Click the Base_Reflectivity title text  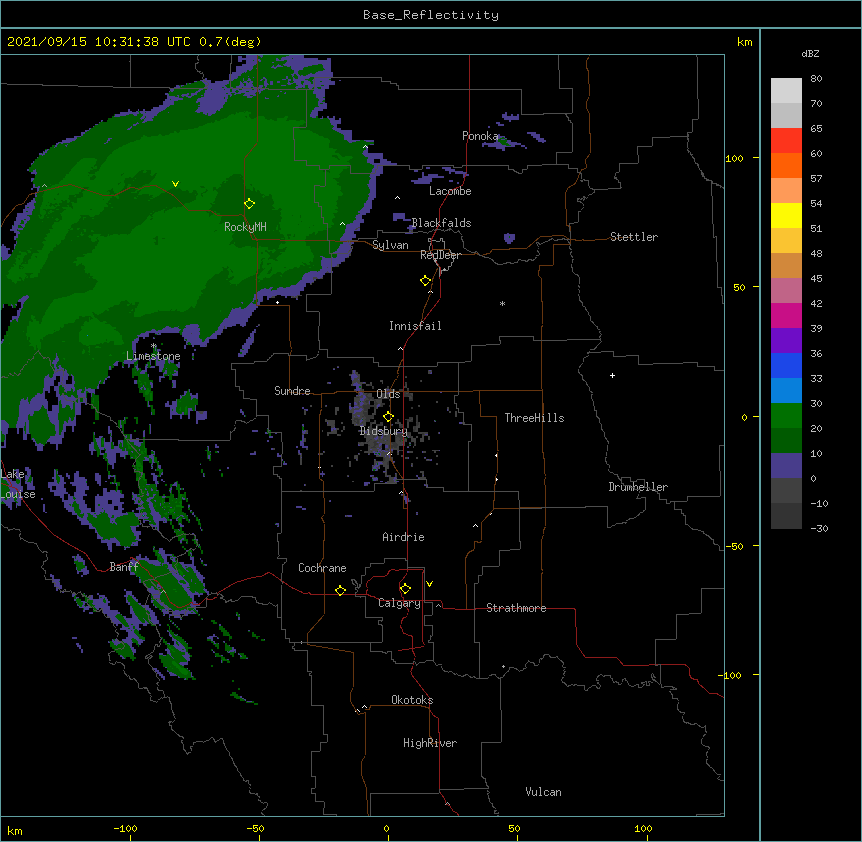click(x=431, y=15)
